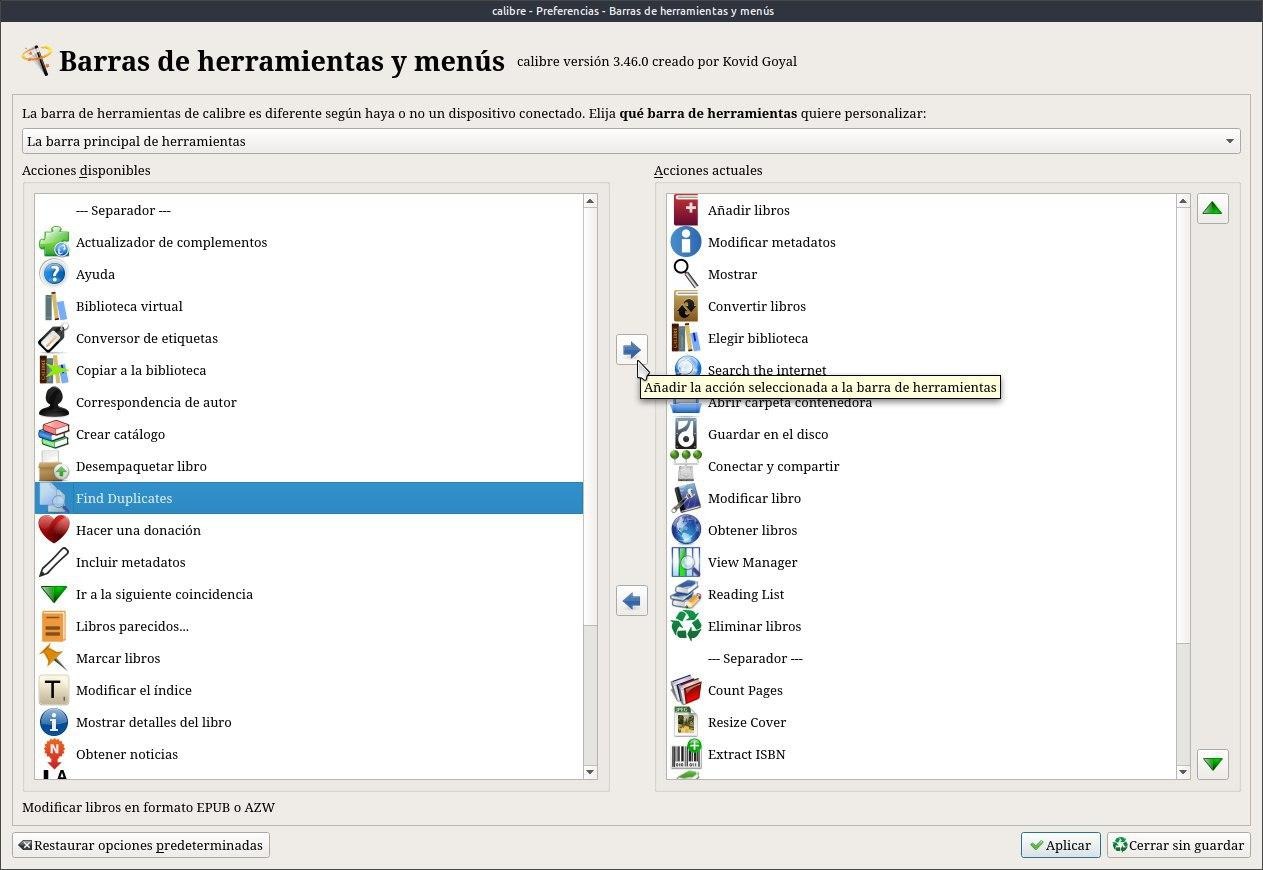
Task: Select the Mostrar magnifier icon
Action: coord(686,274)
